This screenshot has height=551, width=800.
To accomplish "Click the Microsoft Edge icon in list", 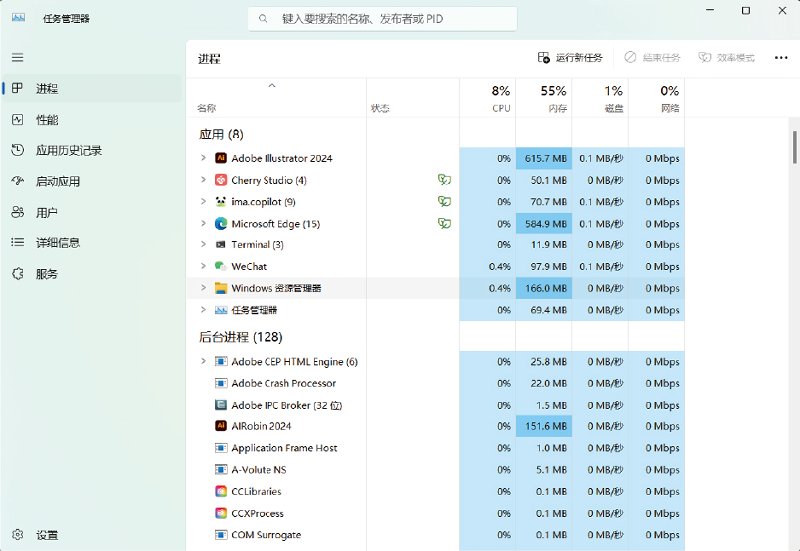I will coord(221,224).
